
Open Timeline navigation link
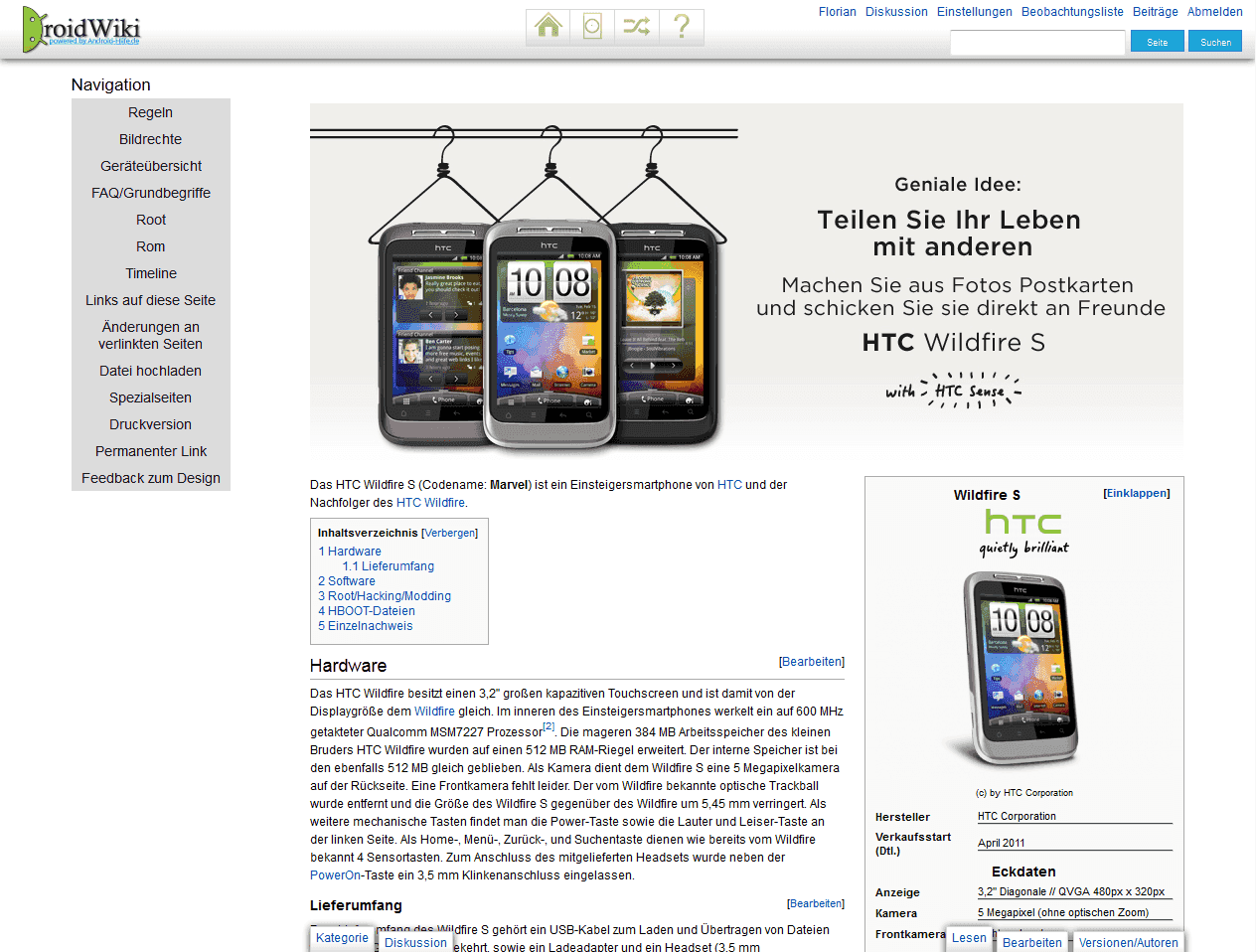coord(150,273)
